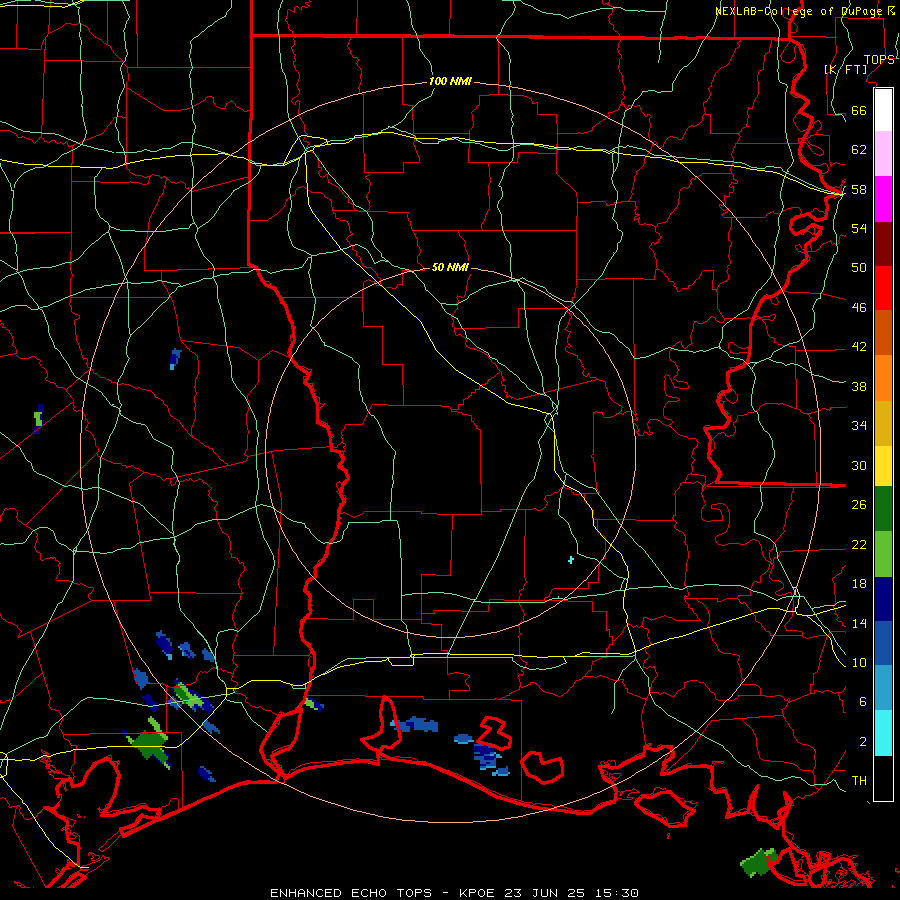This screenshot has height=900, width=900.
Task: Click the burnt orange 46 kft swatch
Action: click(883, 332)
